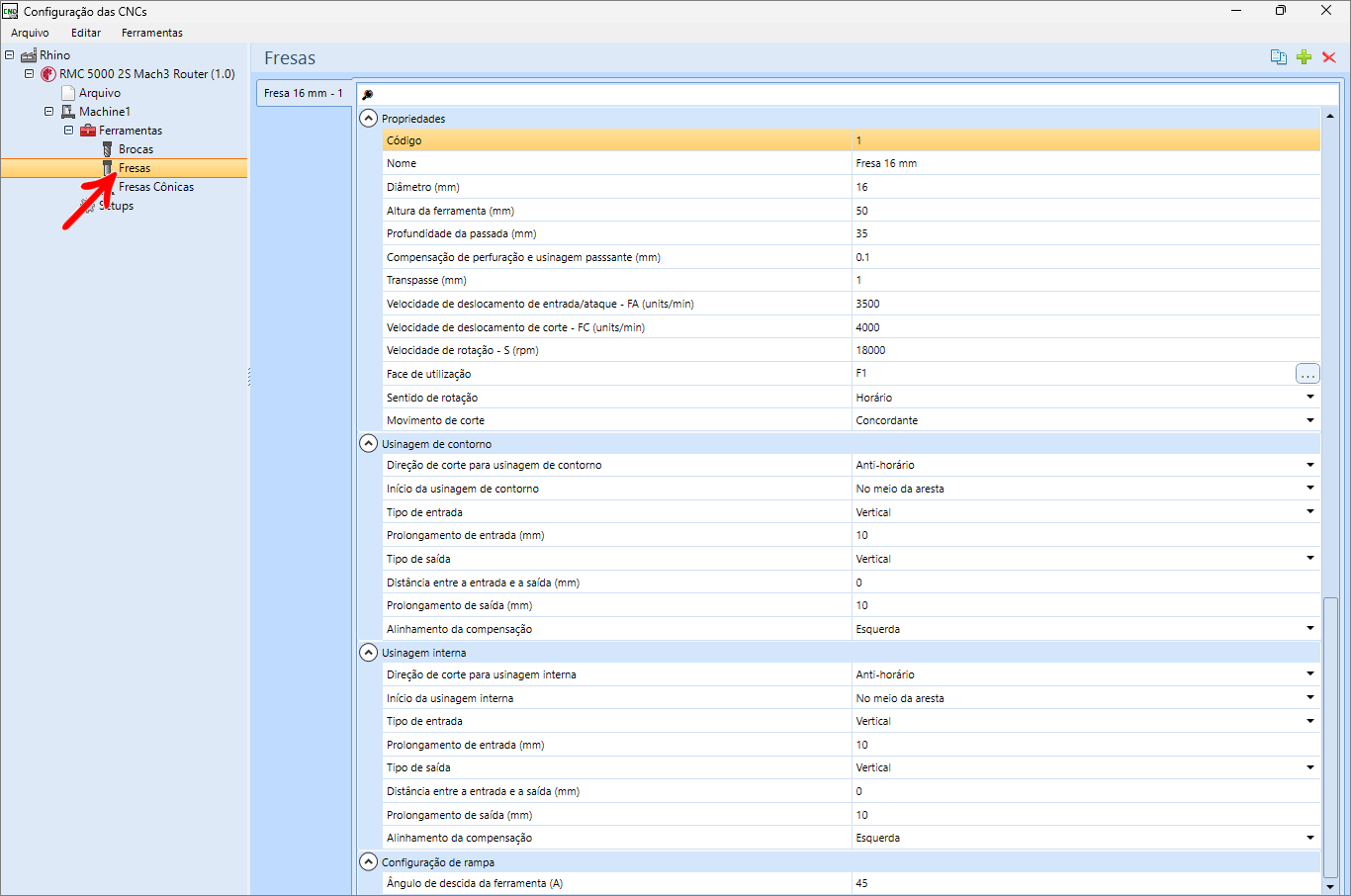Select Setups in the tree
Viewport: 1351px width, 896px height.
click(117, 206)
